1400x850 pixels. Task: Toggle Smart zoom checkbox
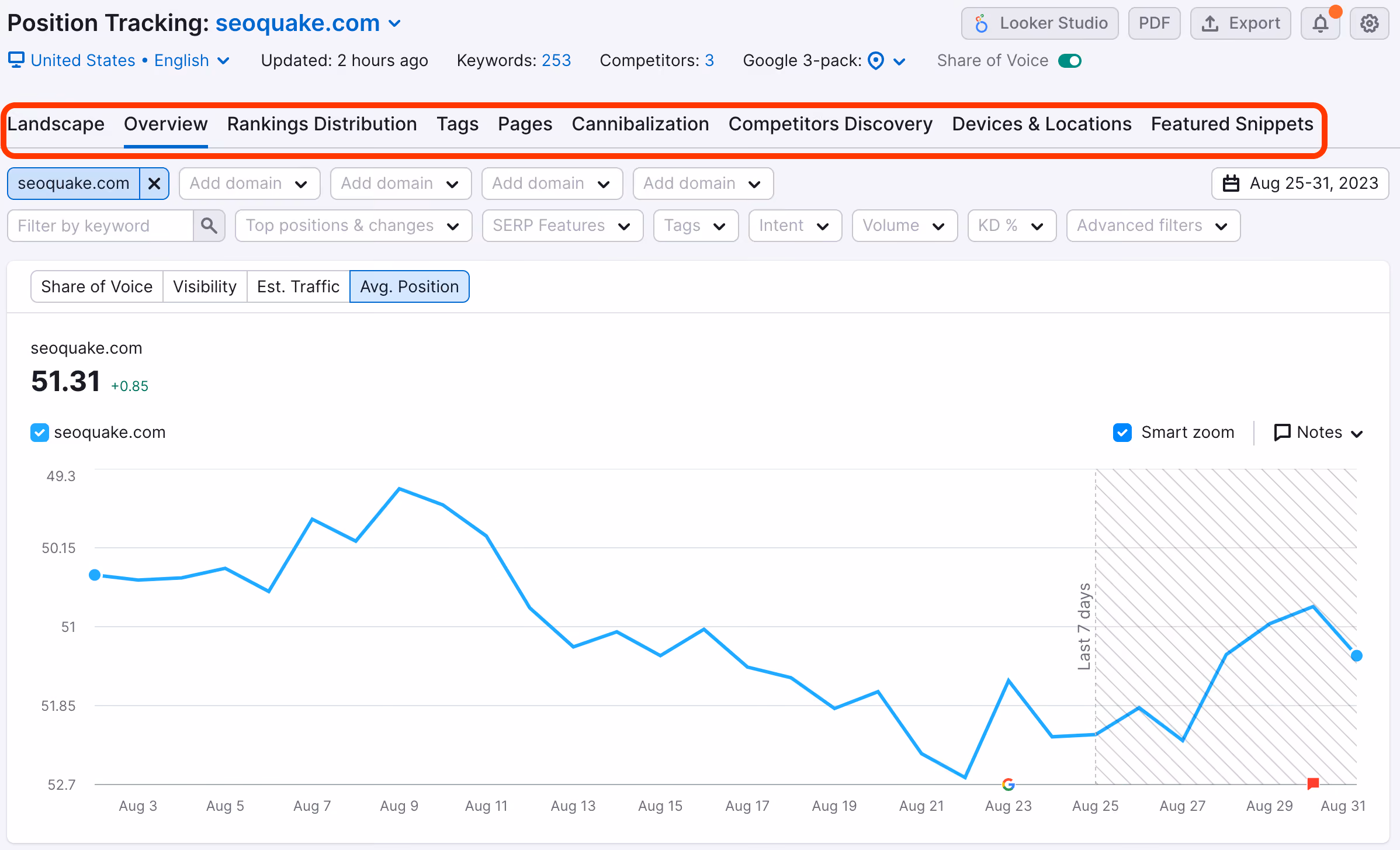point(1122,433)
